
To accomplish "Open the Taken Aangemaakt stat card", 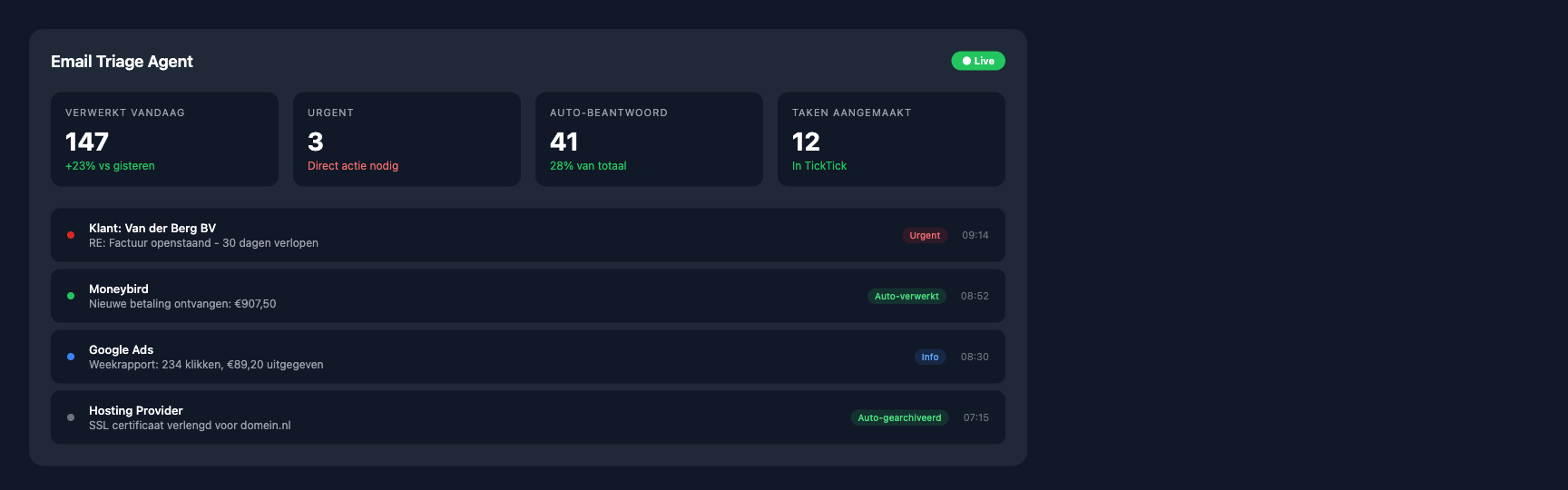I will 891,139.
